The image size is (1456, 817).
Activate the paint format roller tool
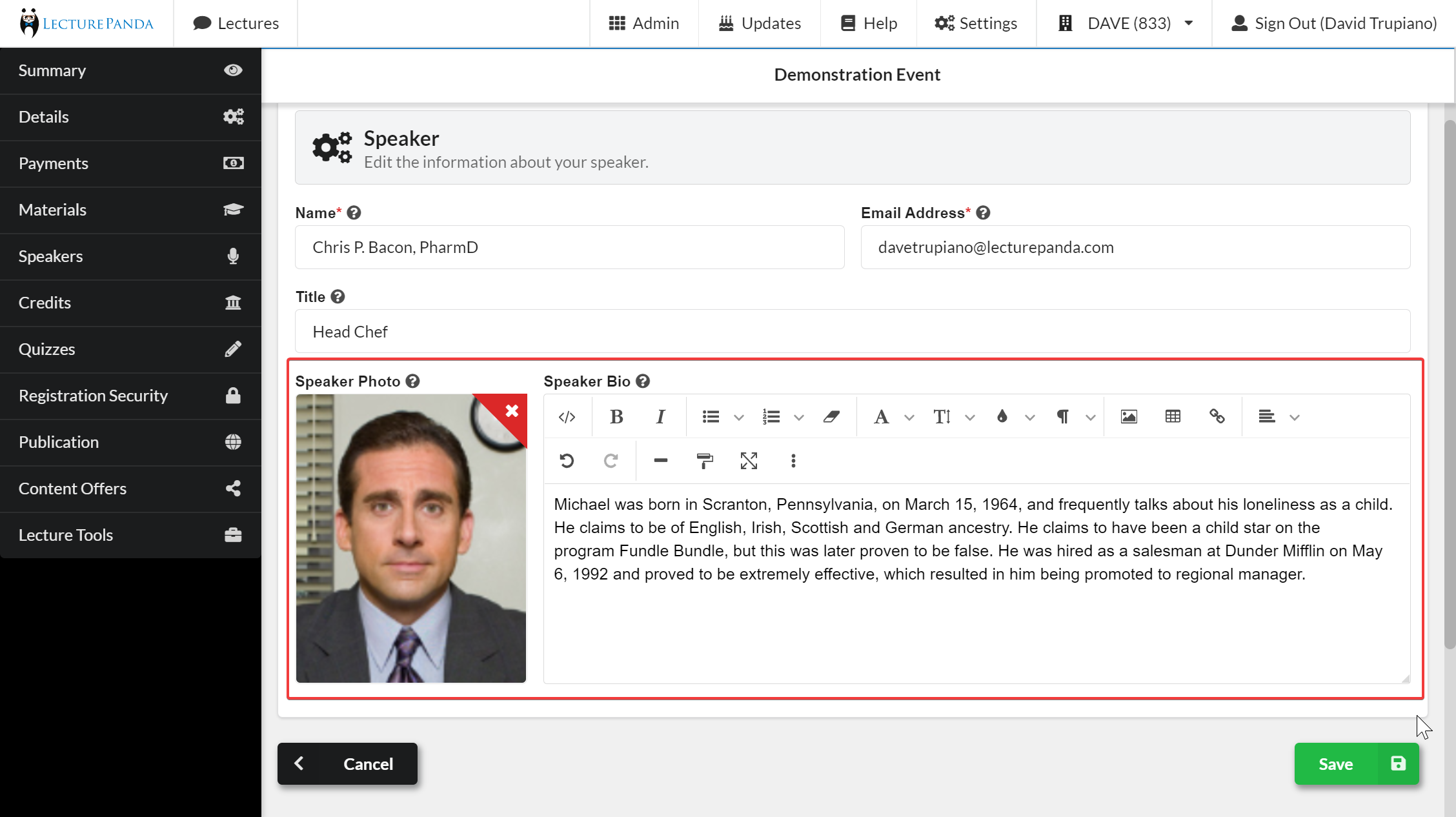pyautogui.click(x=705, y=461)
